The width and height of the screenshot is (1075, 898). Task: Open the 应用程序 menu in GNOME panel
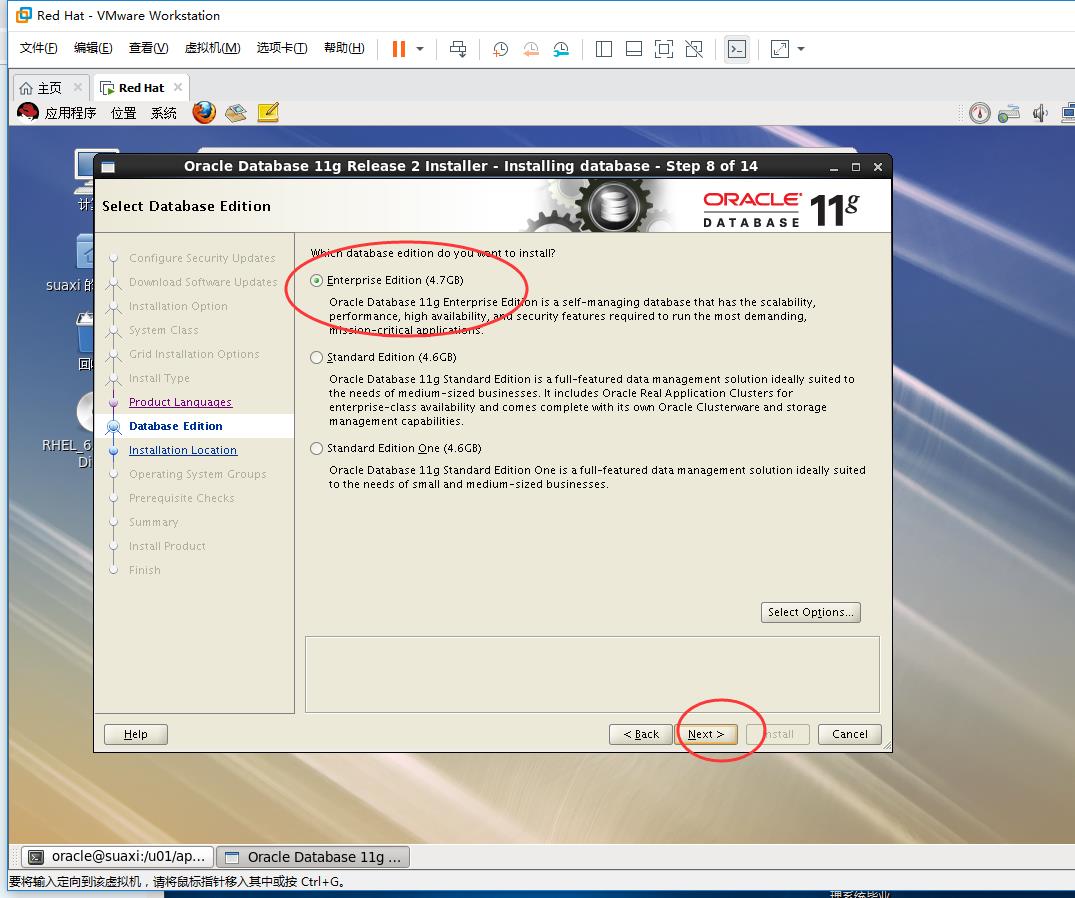(x=70, y=113)
